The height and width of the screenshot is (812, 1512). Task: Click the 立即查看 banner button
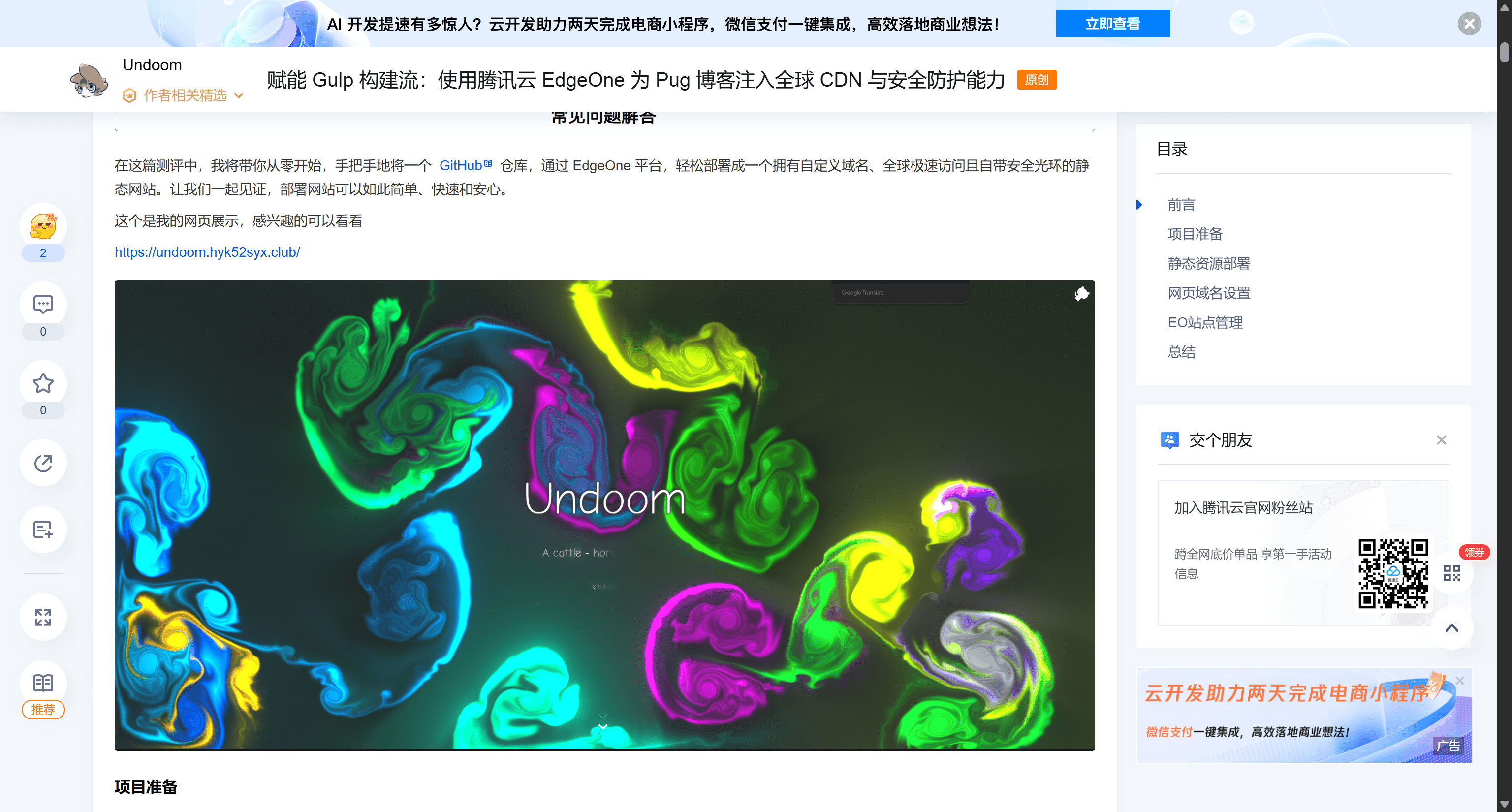tap(1112, 24)
